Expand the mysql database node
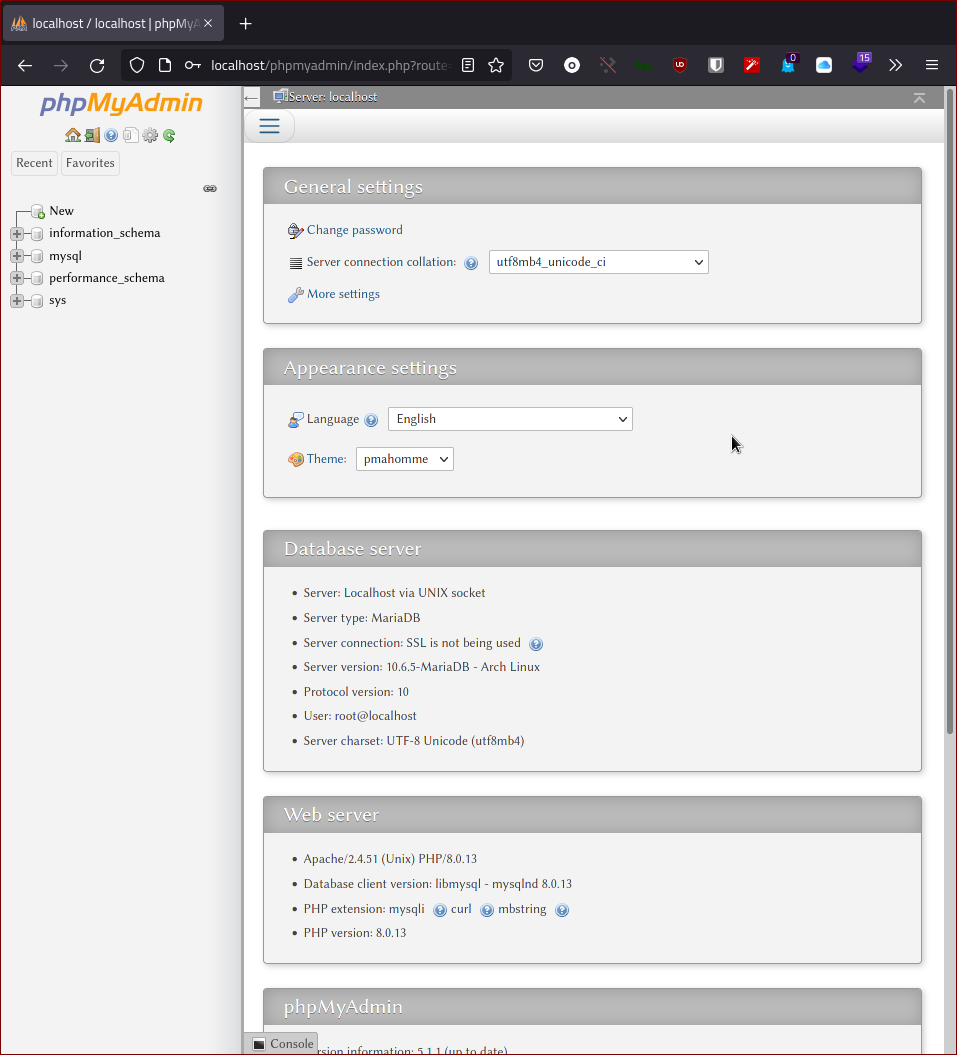The image size is (957, 1055). tap(17, 256)
